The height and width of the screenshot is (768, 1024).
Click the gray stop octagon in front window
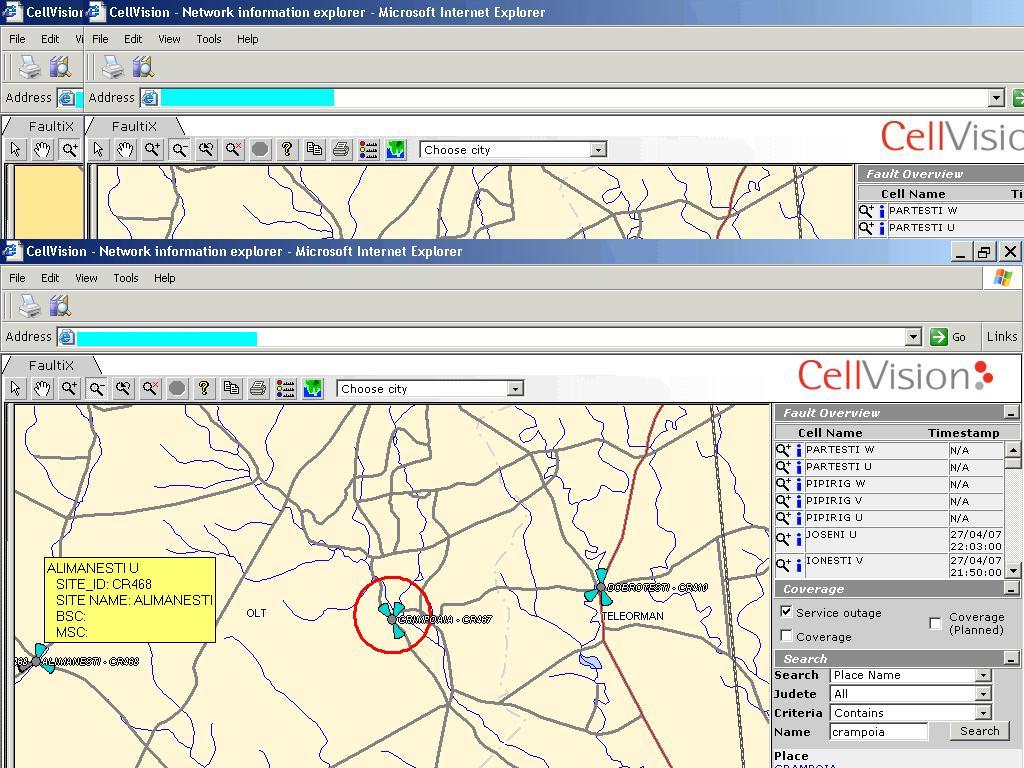(177, 389)
